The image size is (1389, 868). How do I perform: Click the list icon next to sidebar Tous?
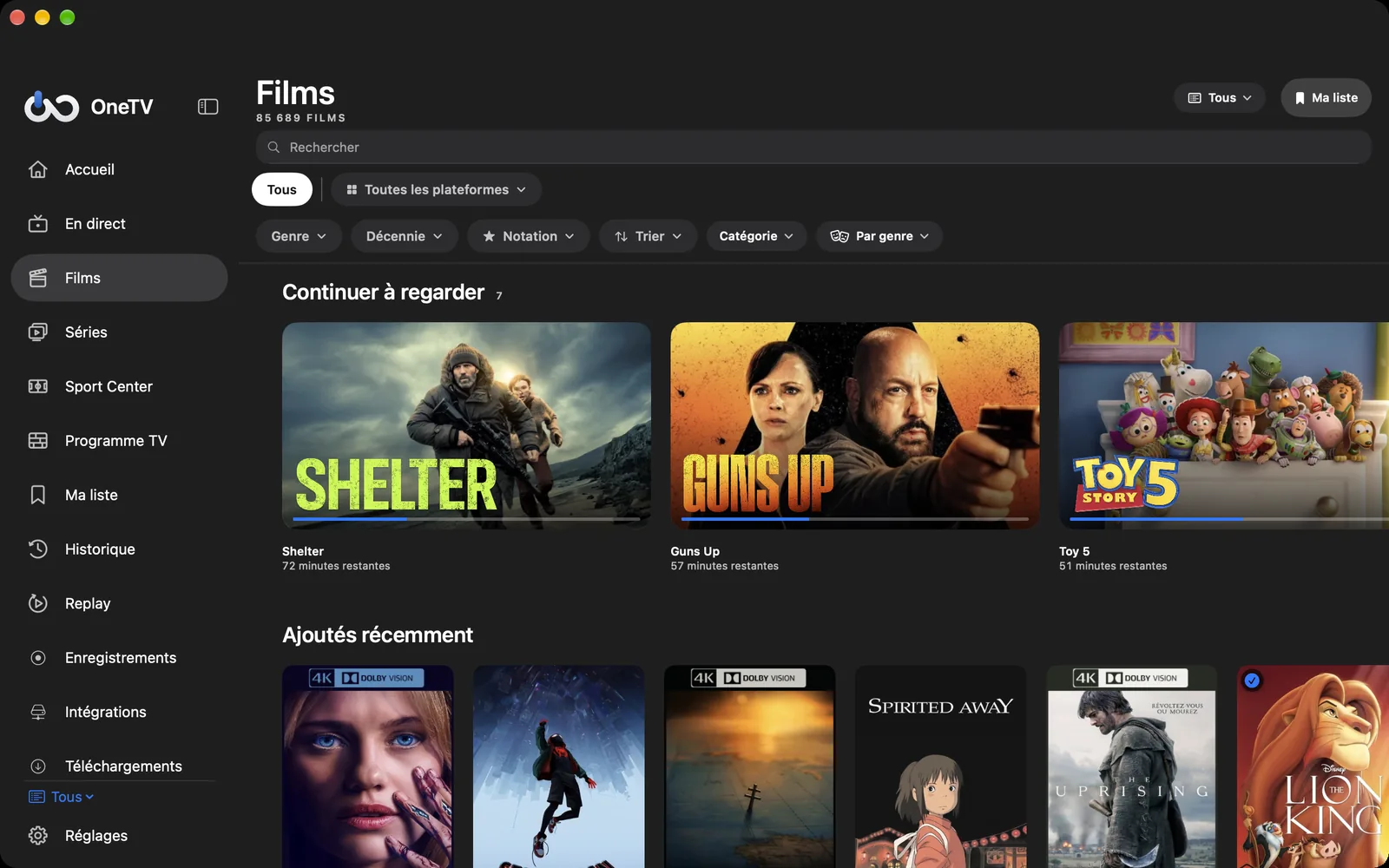(36, 797)
